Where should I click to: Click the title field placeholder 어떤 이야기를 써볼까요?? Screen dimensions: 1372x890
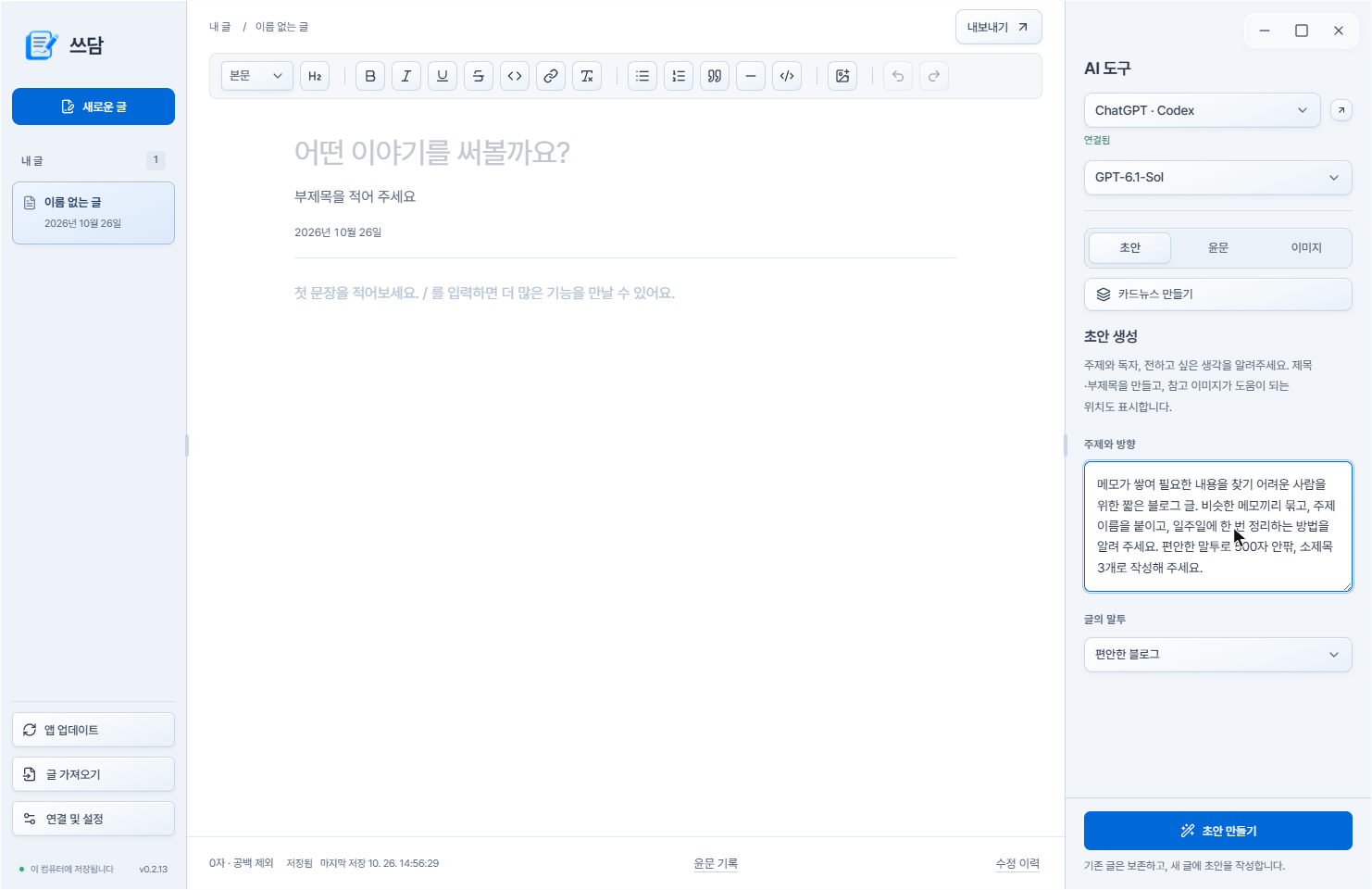tap(432, 152)
